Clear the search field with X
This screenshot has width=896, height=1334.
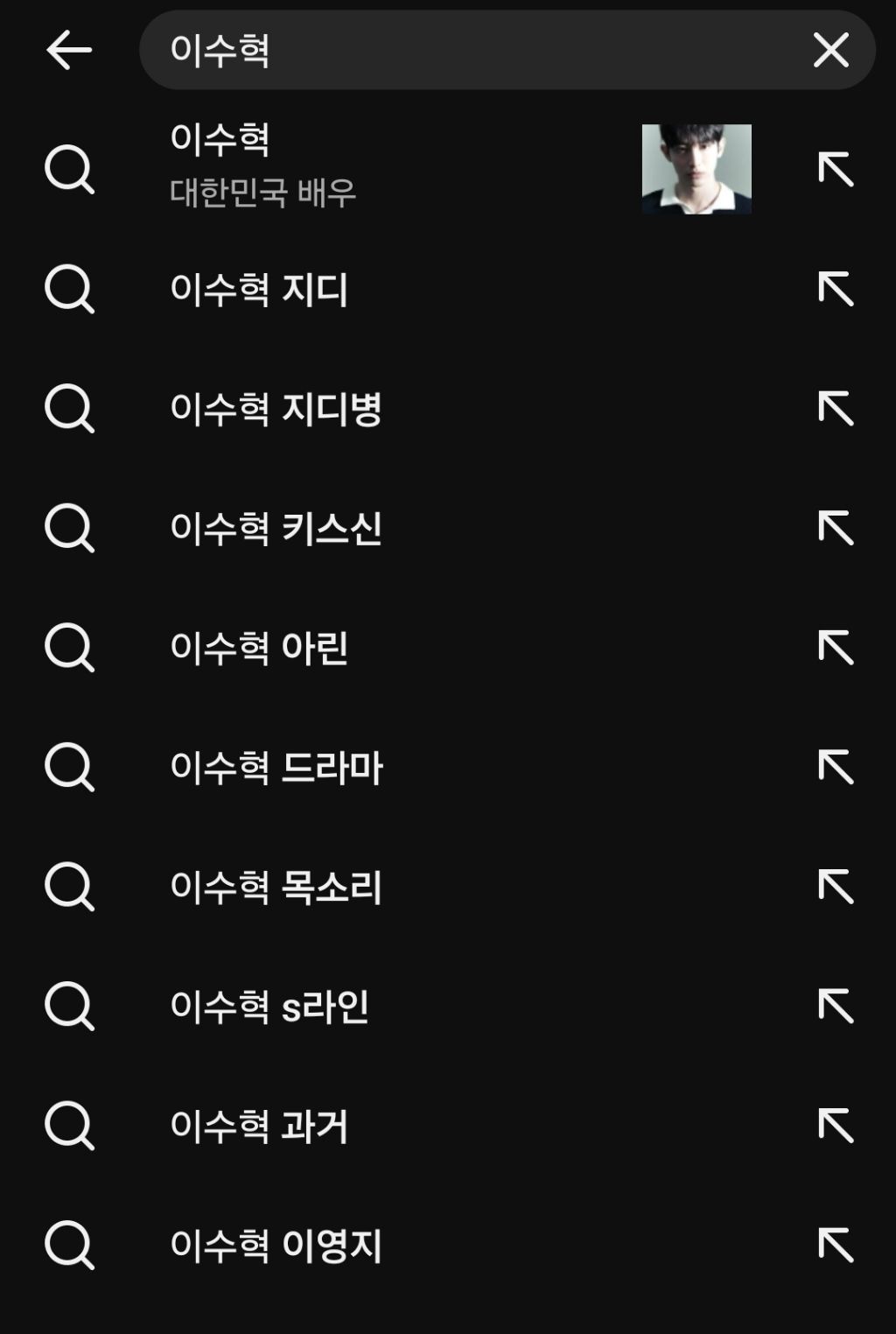[830, 50]
